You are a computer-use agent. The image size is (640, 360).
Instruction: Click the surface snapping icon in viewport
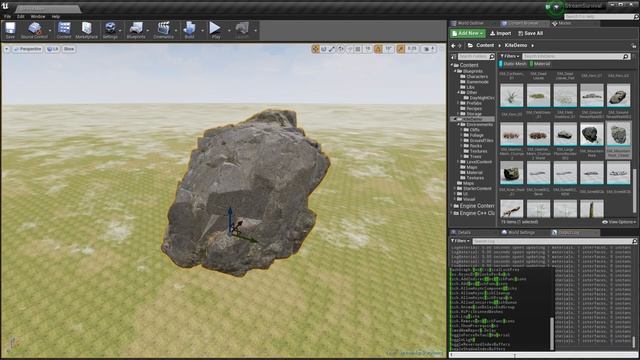[350, 49]
